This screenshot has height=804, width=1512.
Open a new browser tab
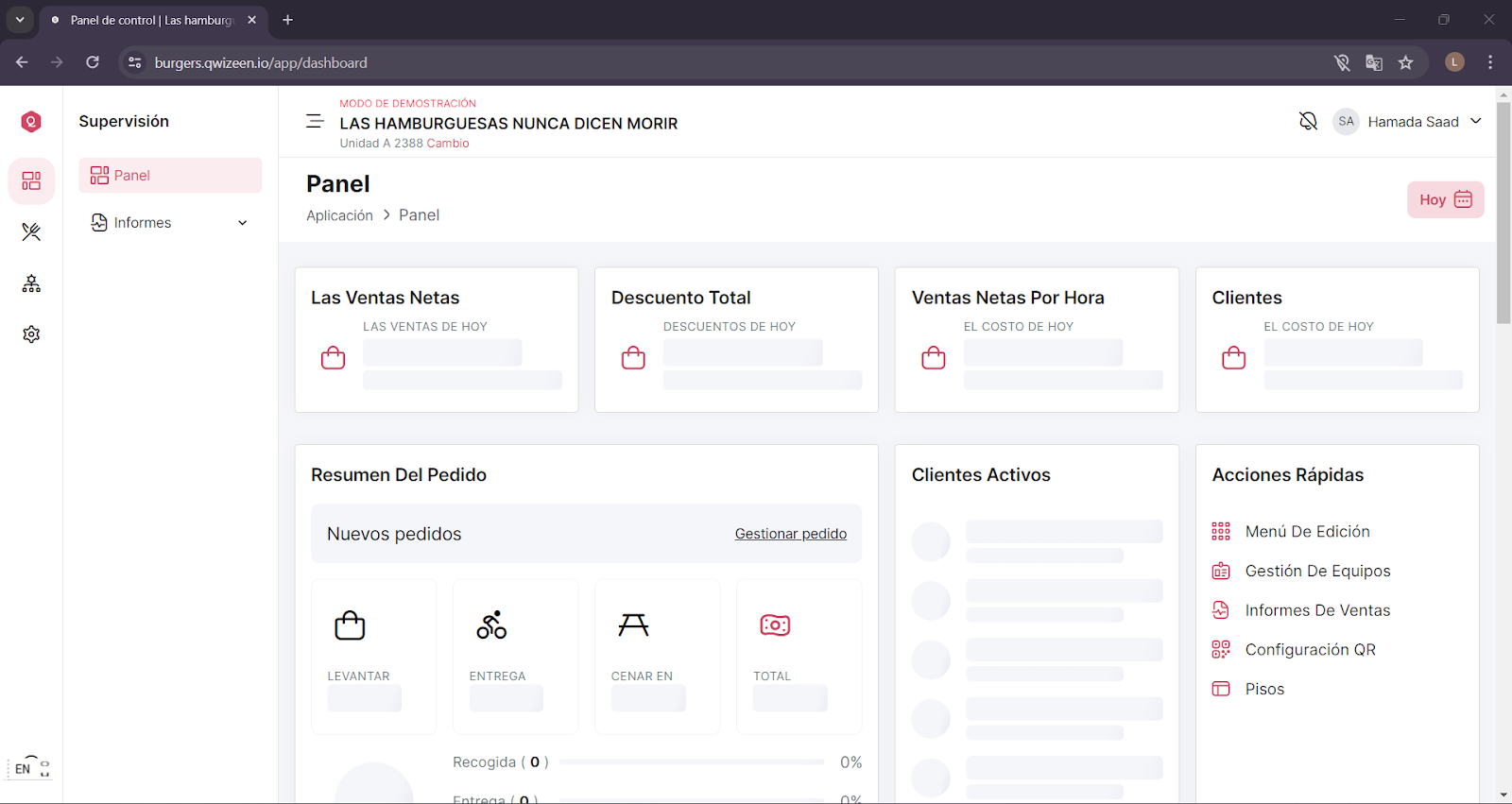click(288, 20)
